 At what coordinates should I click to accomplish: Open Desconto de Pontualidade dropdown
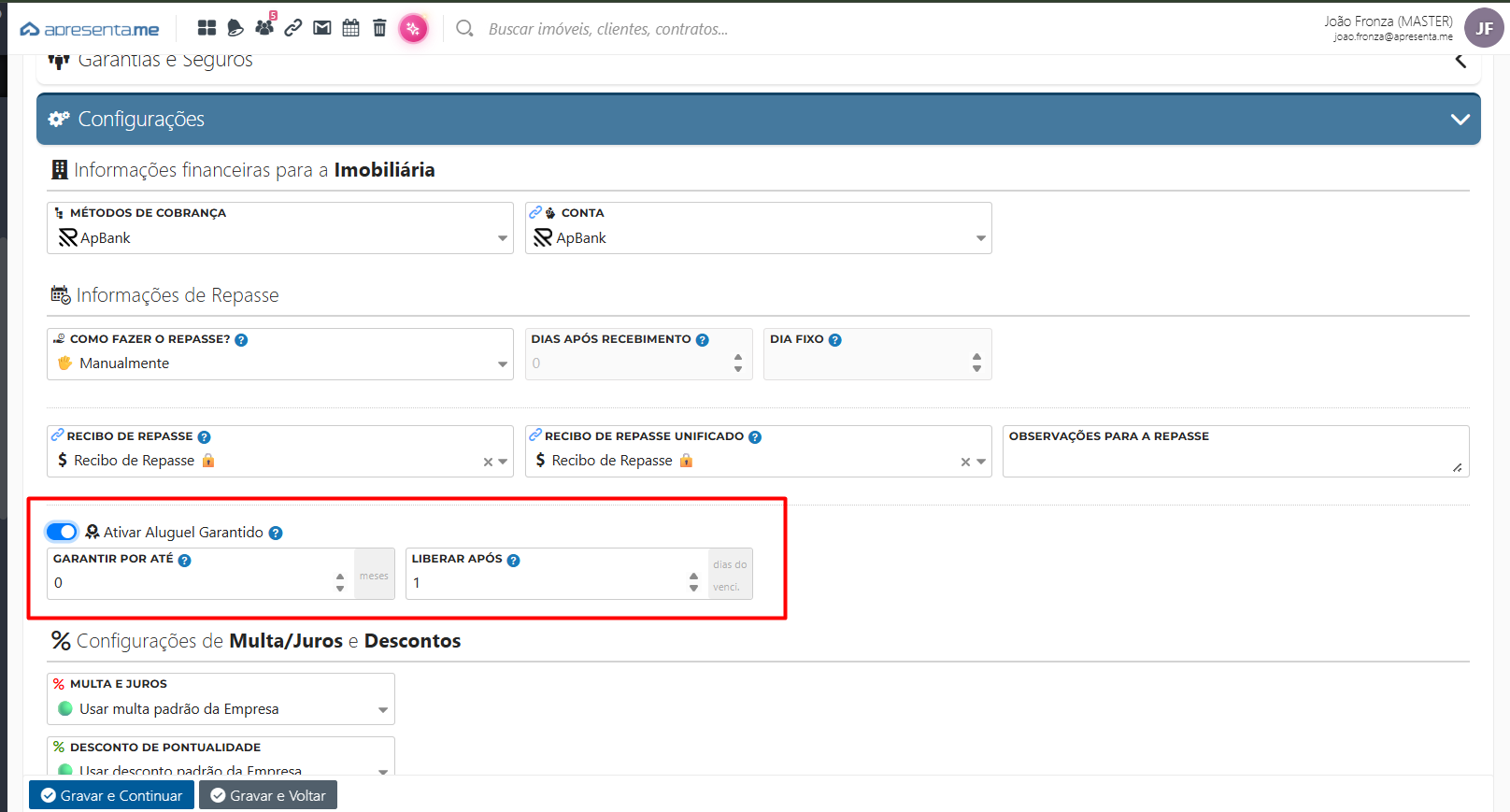(x=221, y=756)
